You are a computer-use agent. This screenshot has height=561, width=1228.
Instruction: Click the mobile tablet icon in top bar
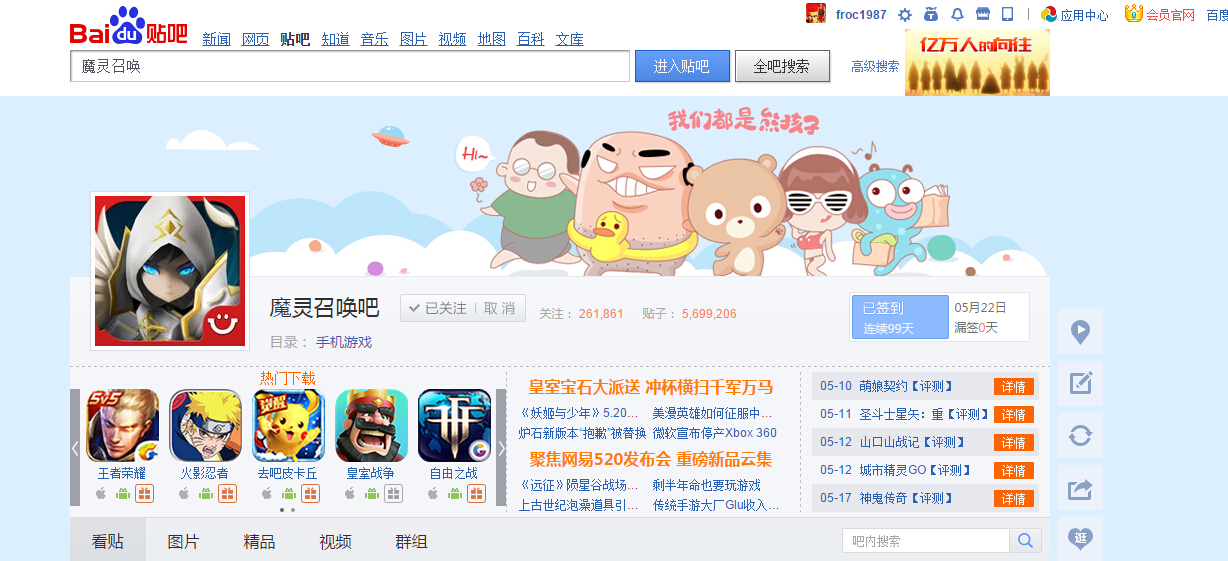pos(1008,14)
